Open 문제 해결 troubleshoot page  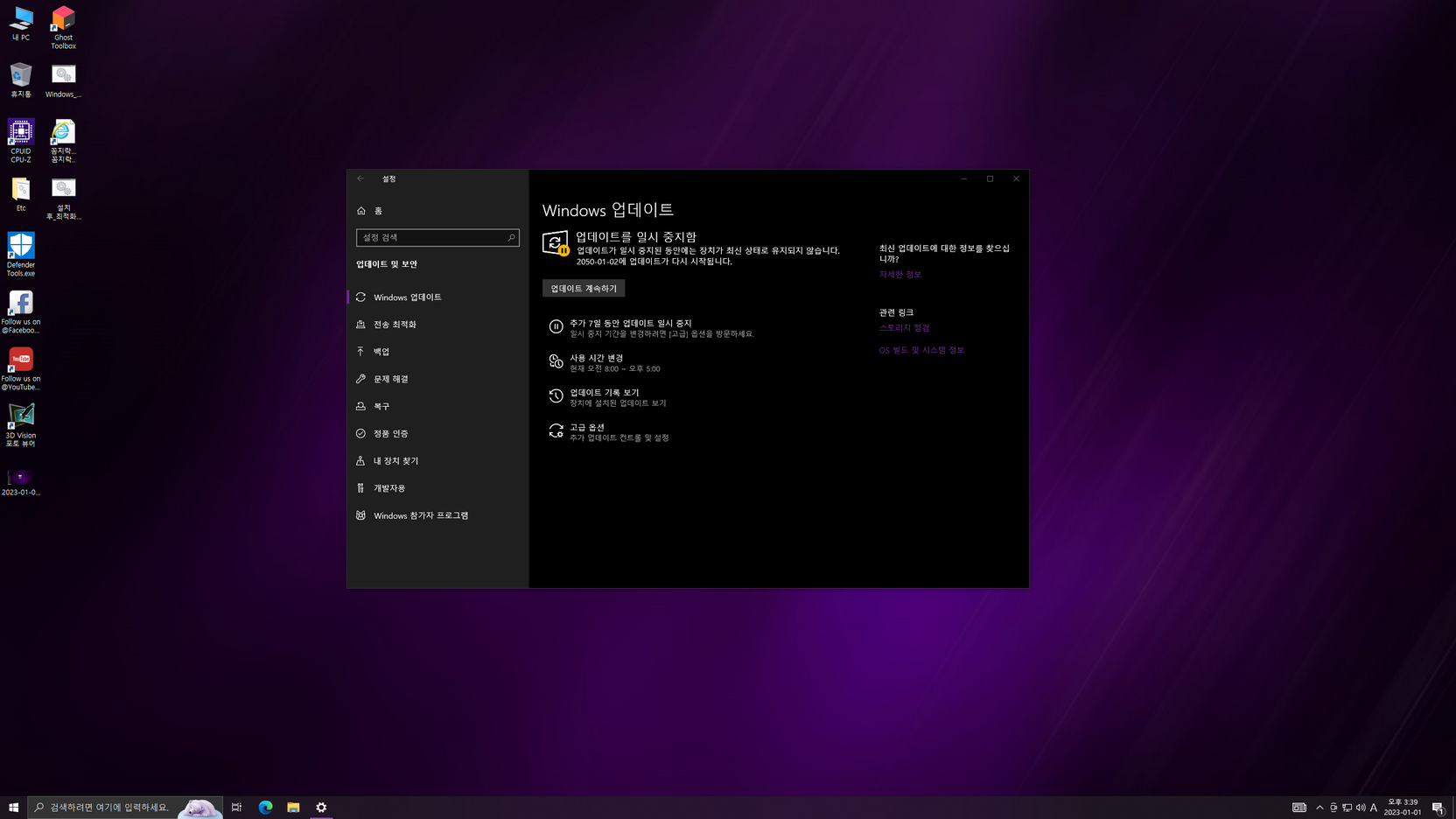coord(437,379)
